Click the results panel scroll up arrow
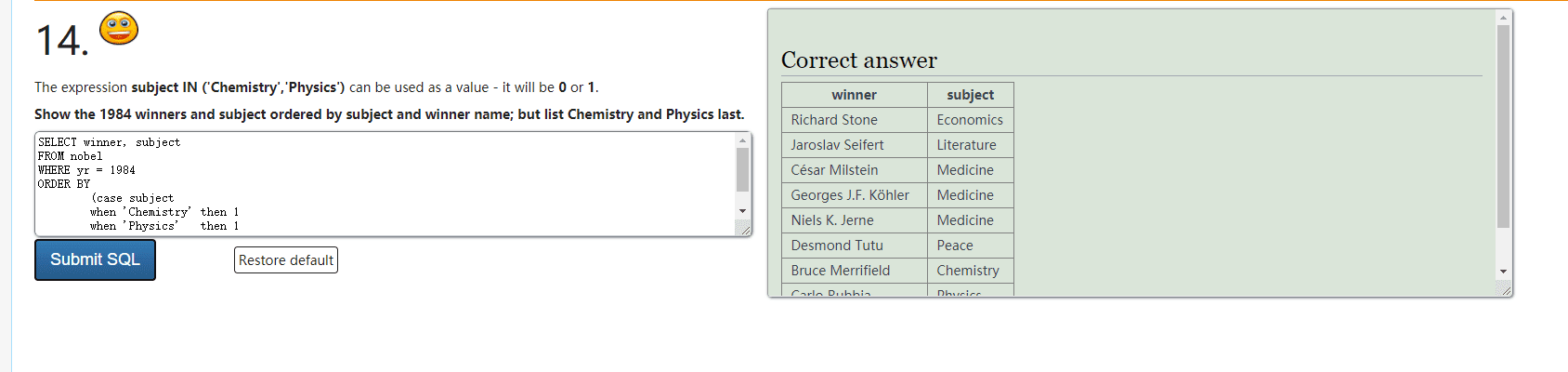This screenshot has height=372, width=1568. [x=1503, y=18]
